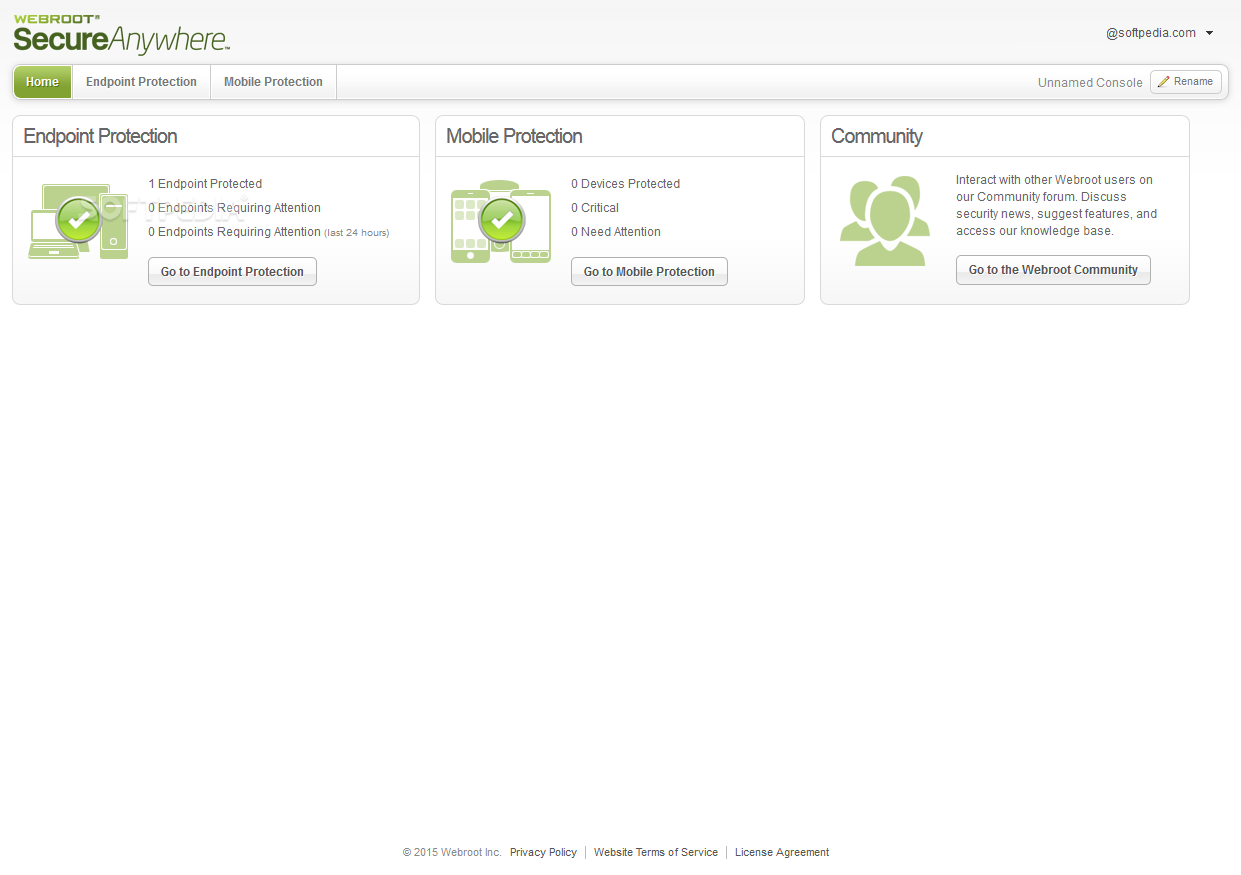Open the License Agreement link
This screenshot has width=1241, height=875.
coord(782,853)
